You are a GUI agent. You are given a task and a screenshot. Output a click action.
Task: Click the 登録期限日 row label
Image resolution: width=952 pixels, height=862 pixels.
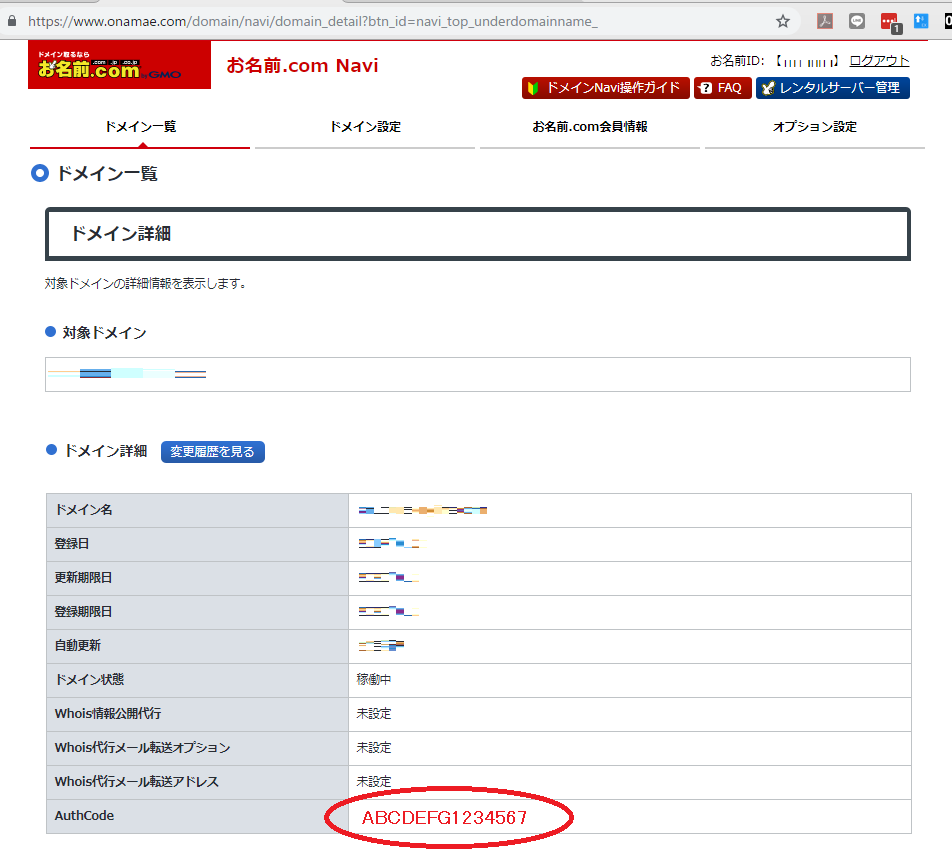pyautogui.click(x=83, y=612)
